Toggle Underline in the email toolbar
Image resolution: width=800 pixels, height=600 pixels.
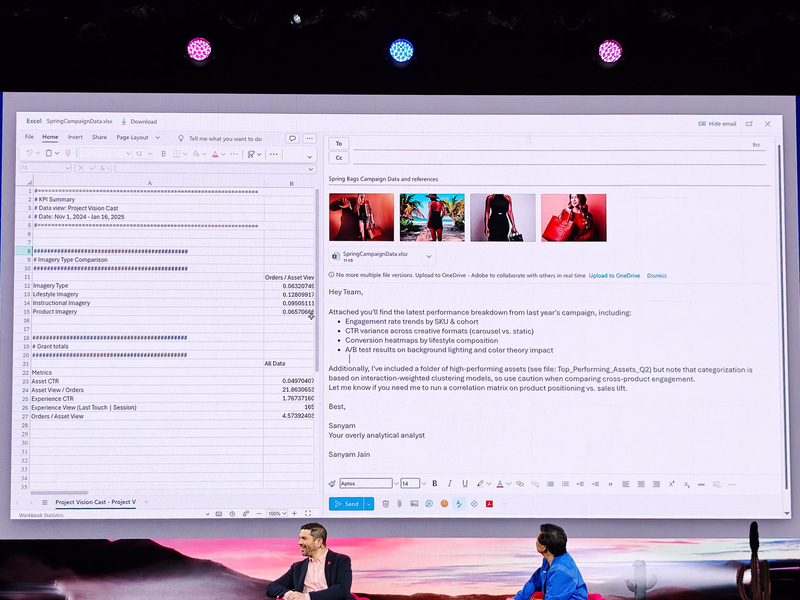465,483
